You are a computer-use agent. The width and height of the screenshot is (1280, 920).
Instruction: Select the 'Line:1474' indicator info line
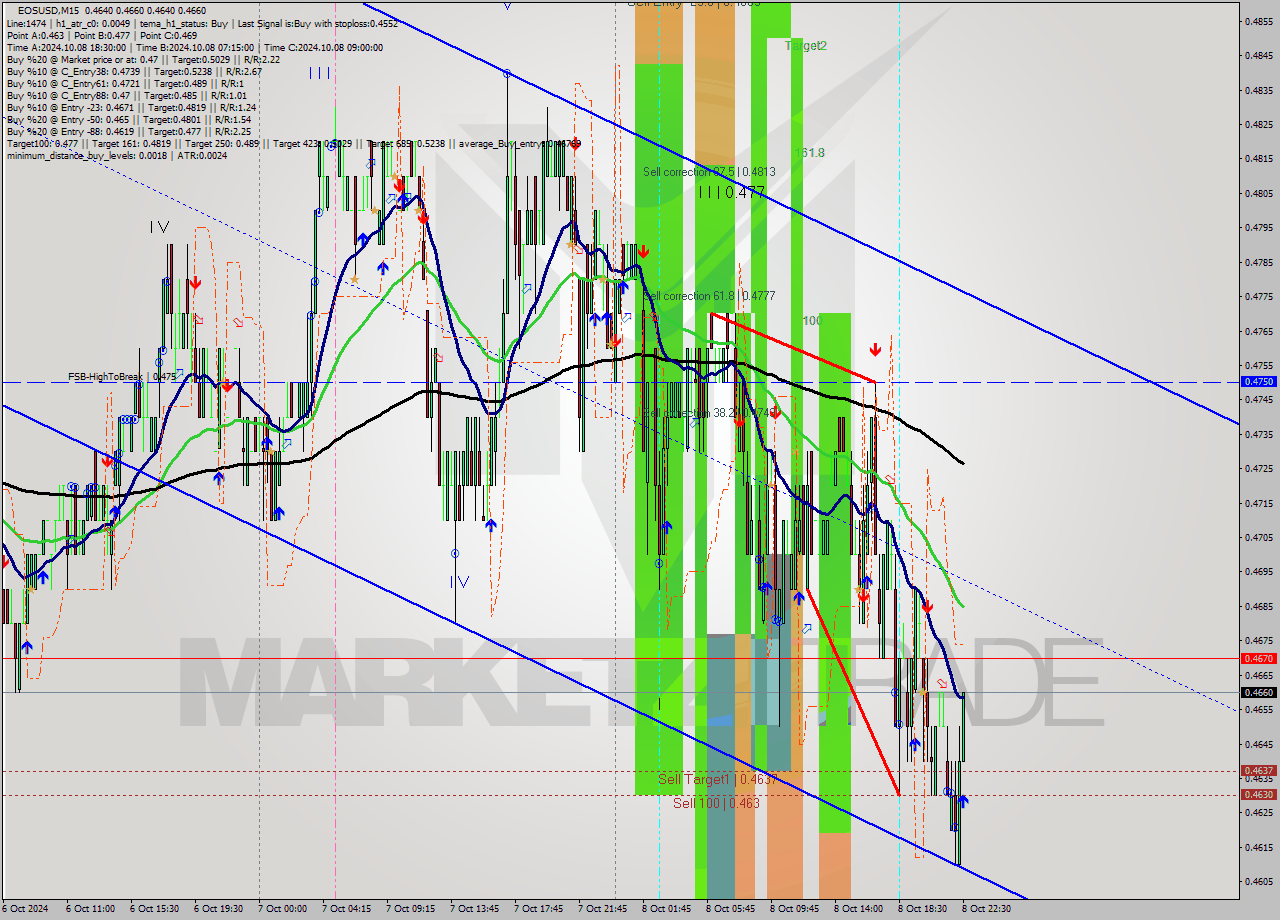202,23
